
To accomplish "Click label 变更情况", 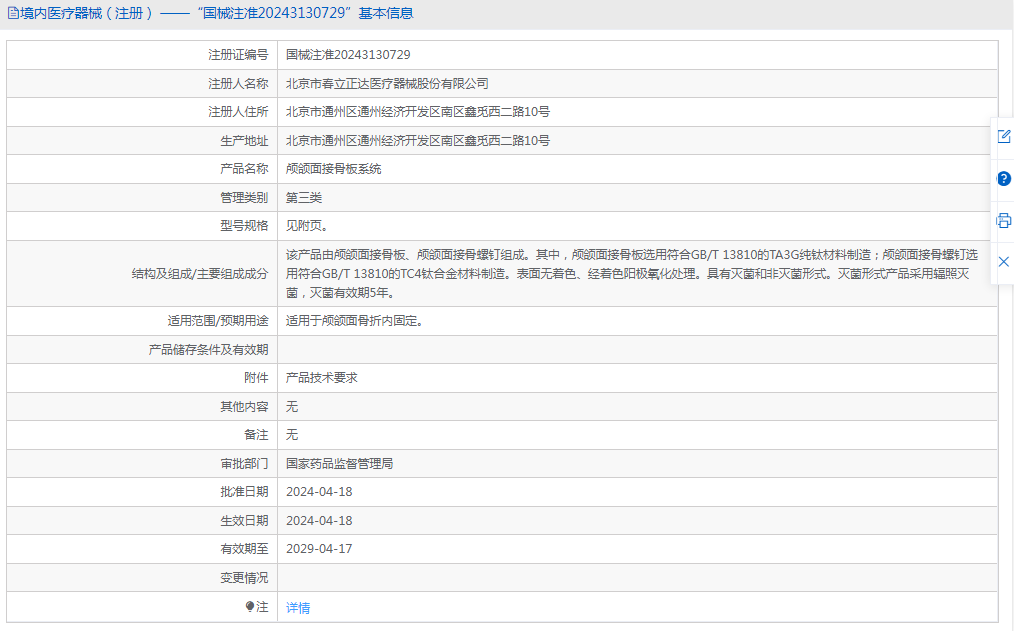I will [244, 577].
